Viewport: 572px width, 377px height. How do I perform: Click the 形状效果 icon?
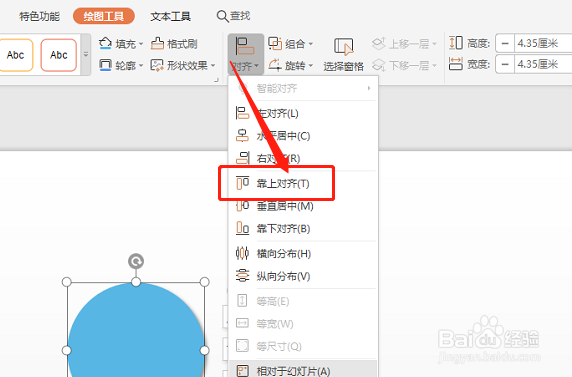(x=157, y=65)
